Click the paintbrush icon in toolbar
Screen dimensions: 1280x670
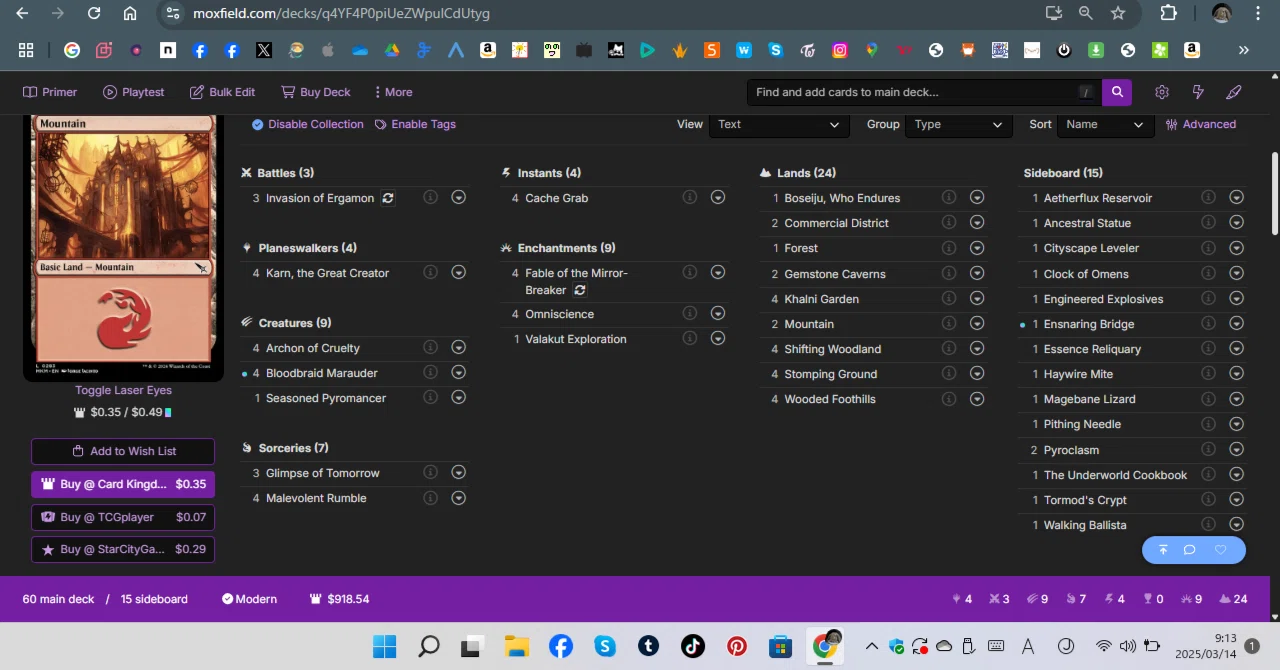pyautogui.click(x=1234, y=92)
